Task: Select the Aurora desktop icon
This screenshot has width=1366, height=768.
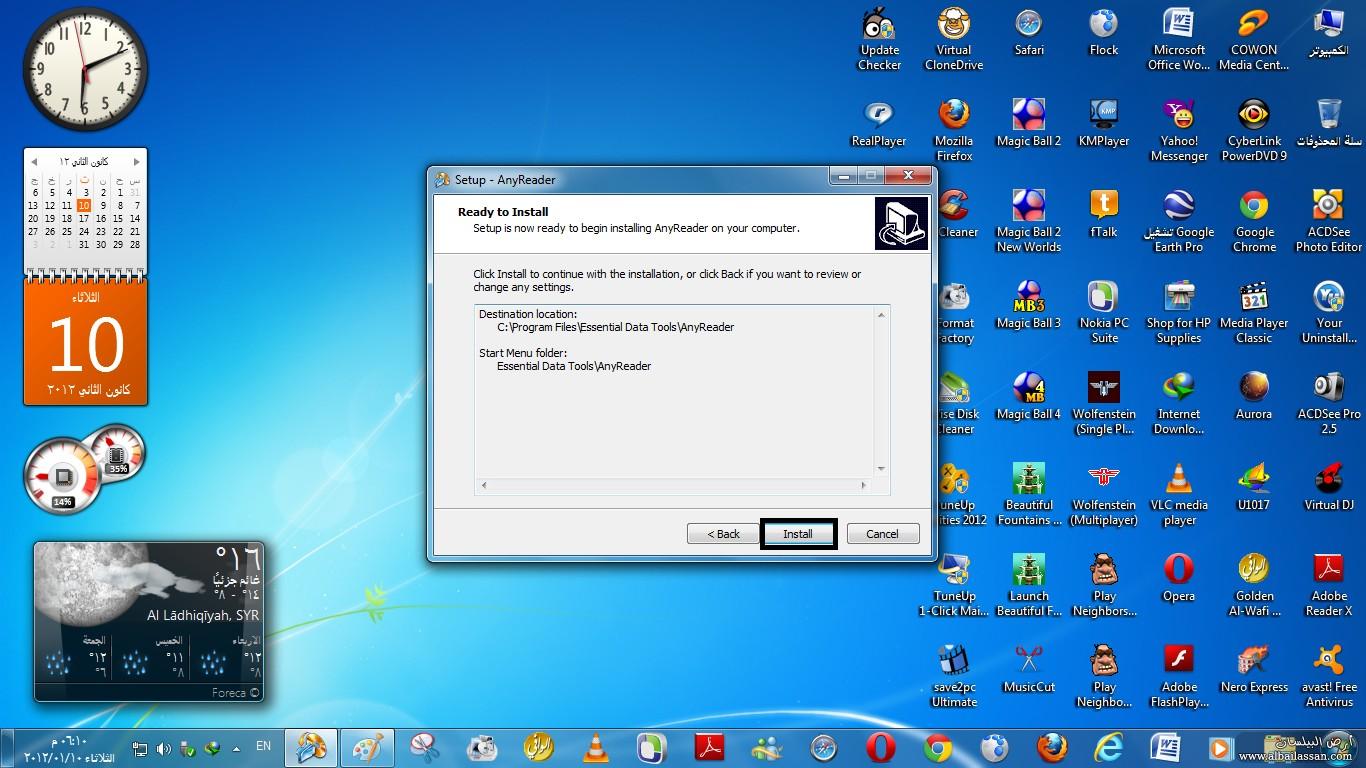Action: tap(1254, 397)
